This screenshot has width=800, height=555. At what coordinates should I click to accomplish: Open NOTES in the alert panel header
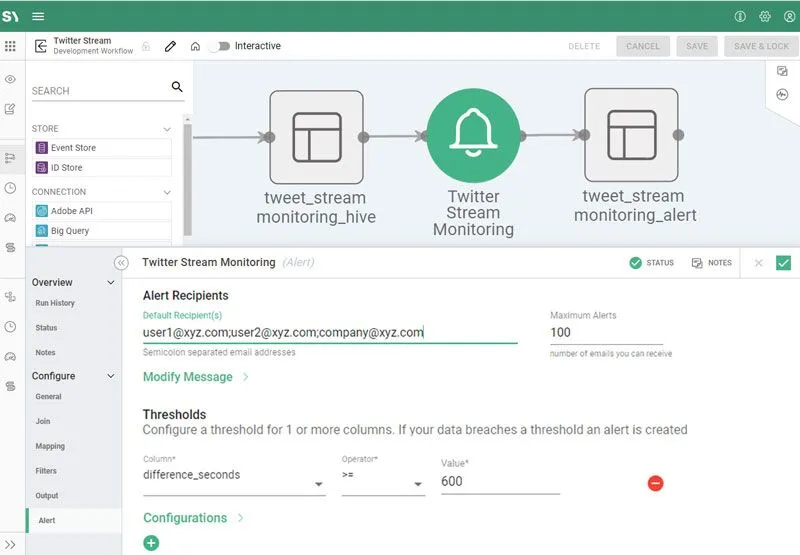click(712, 263)
